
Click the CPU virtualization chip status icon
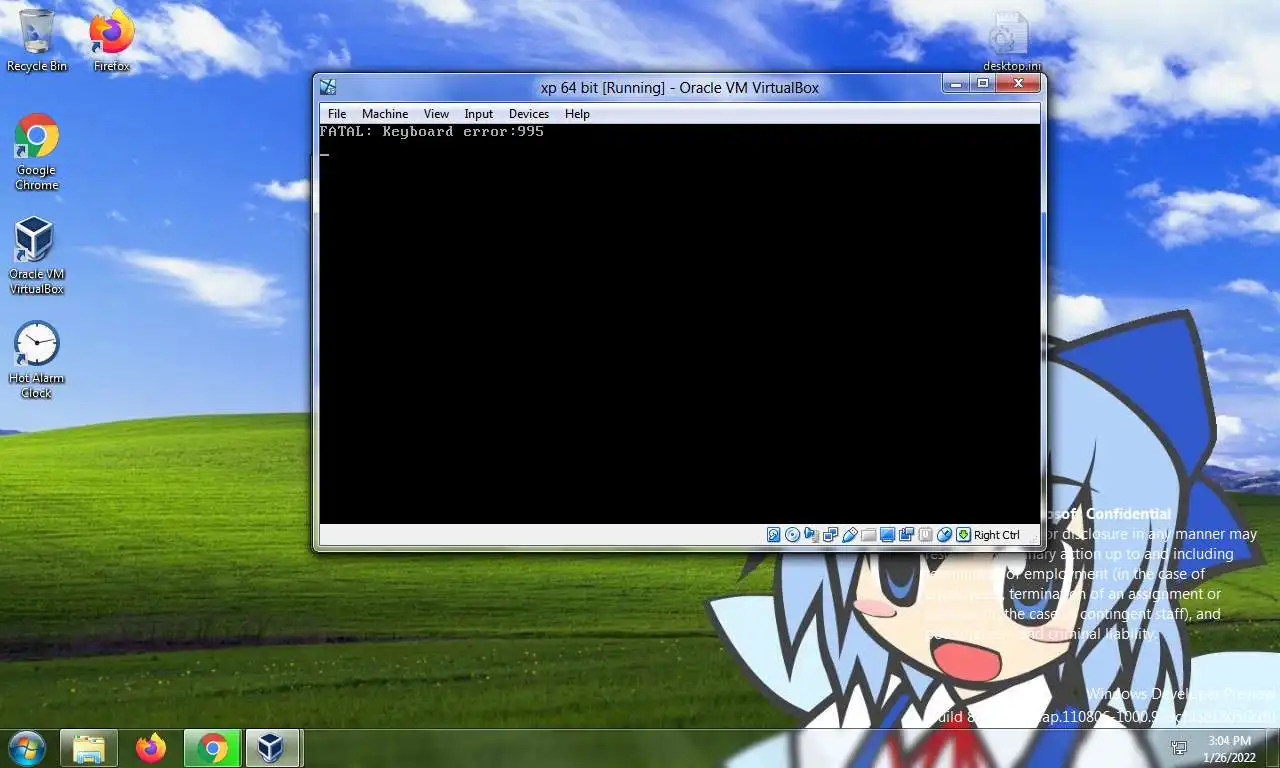pos(925,535)
